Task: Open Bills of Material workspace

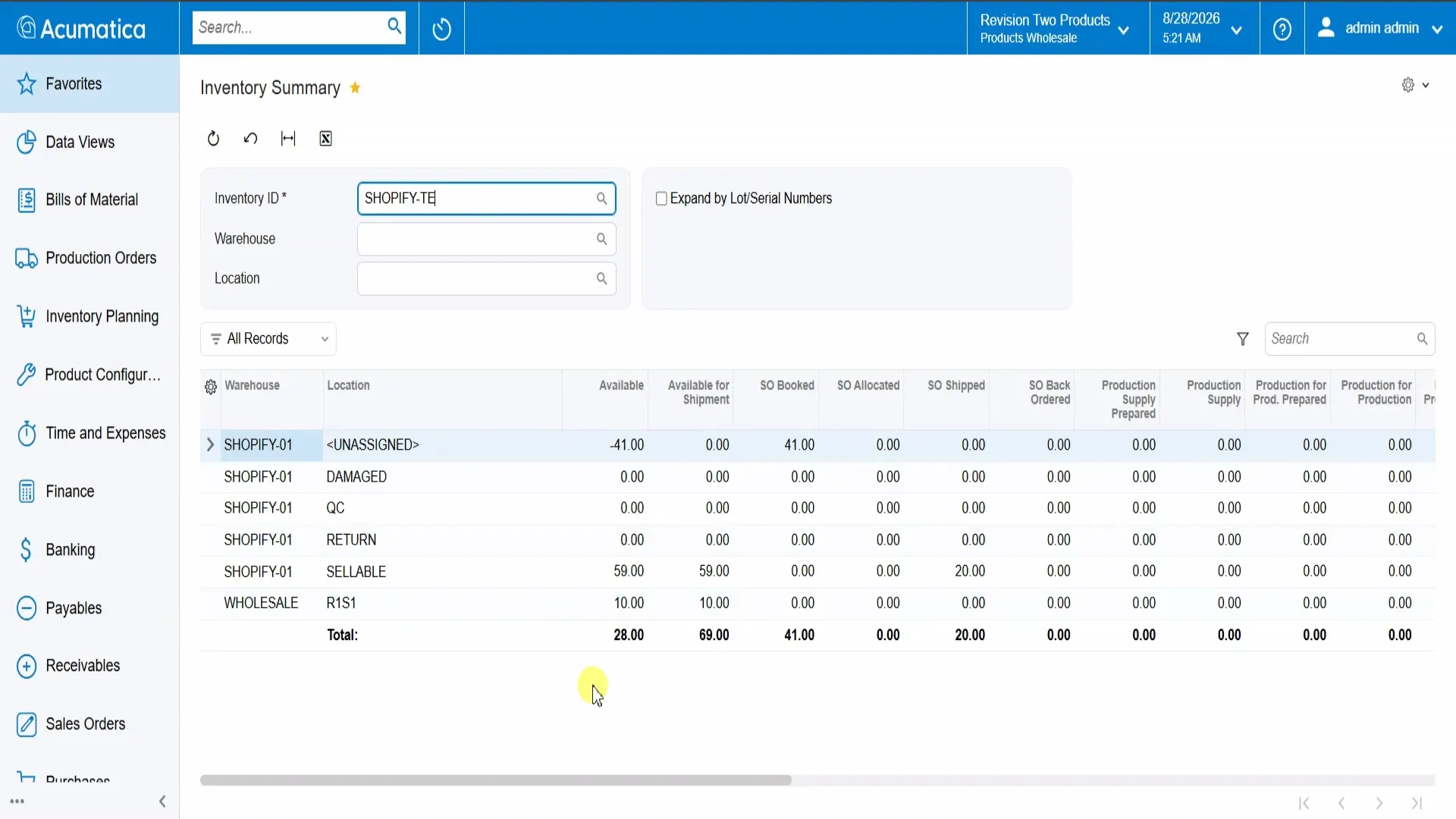Action: [89, 199]
